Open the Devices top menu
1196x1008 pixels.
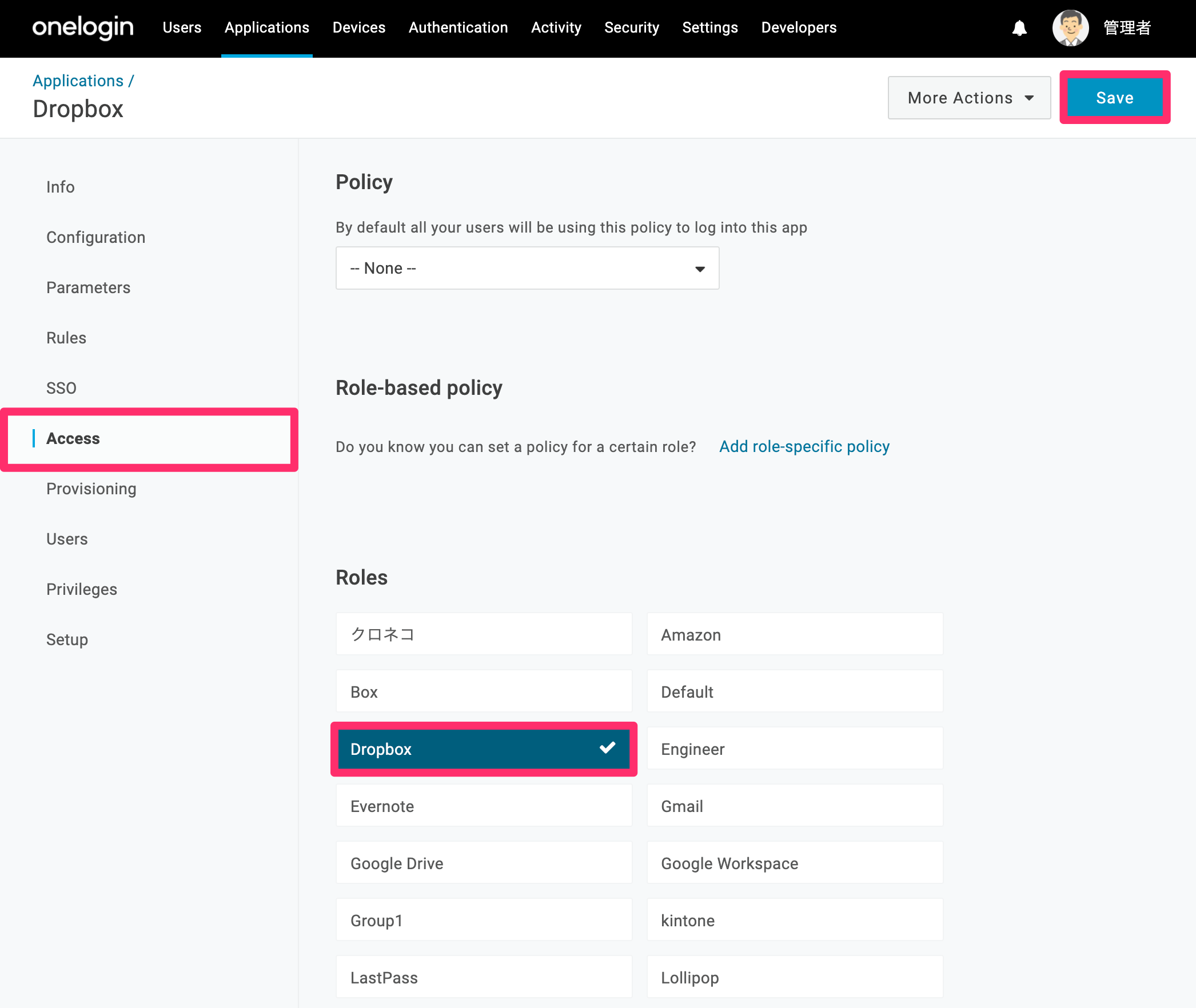(x=359, y=27)
